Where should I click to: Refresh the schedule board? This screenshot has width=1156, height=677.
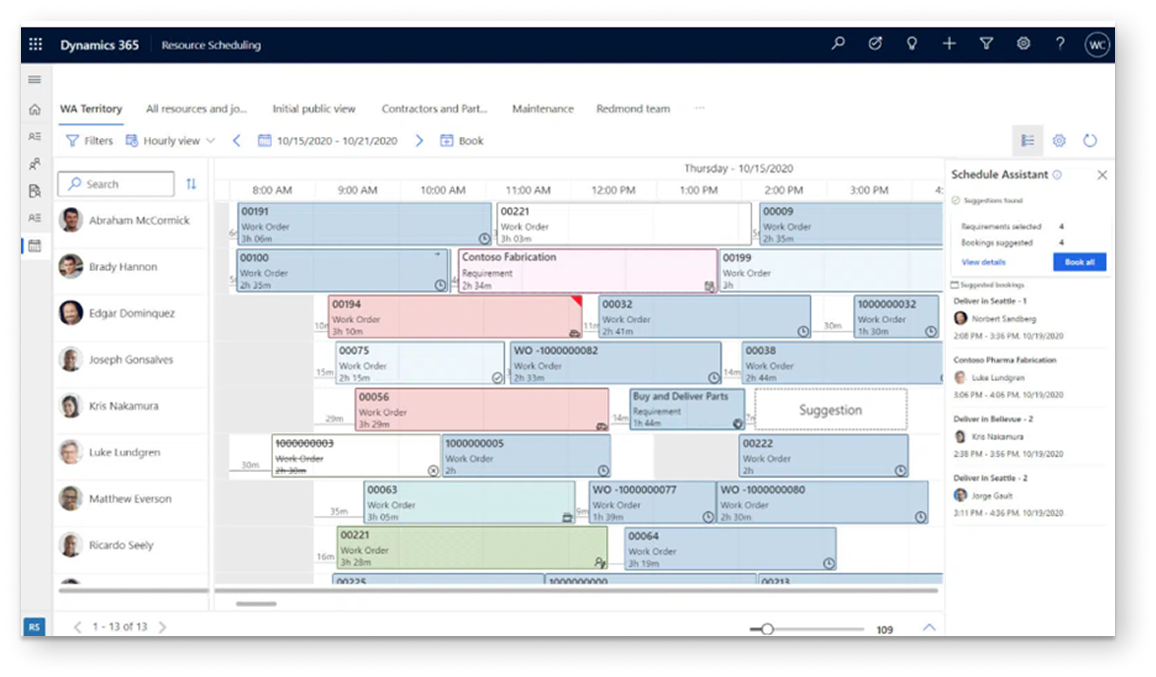point(1090,140)
